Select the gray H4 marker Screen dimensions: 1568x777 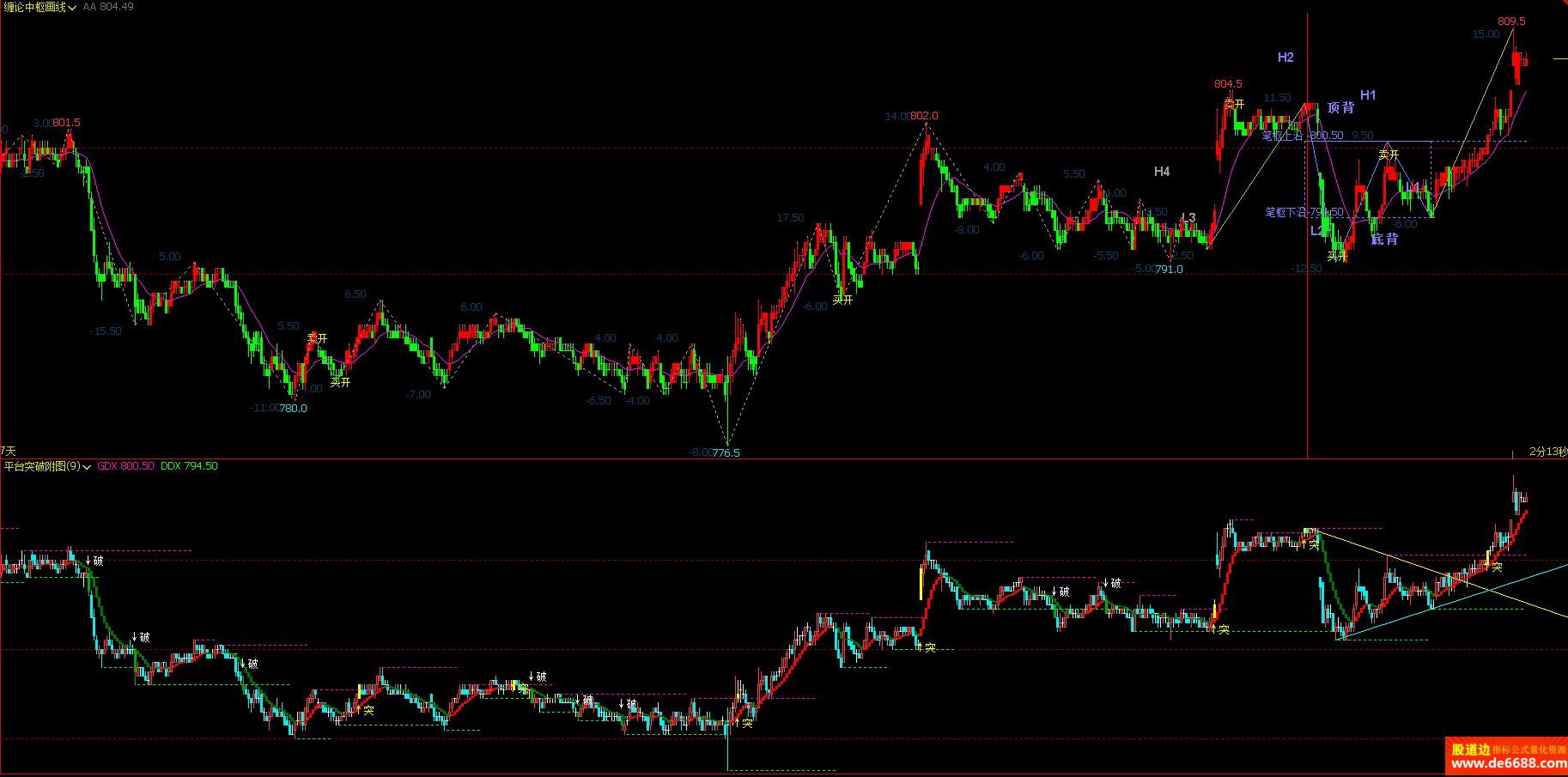1162,172
